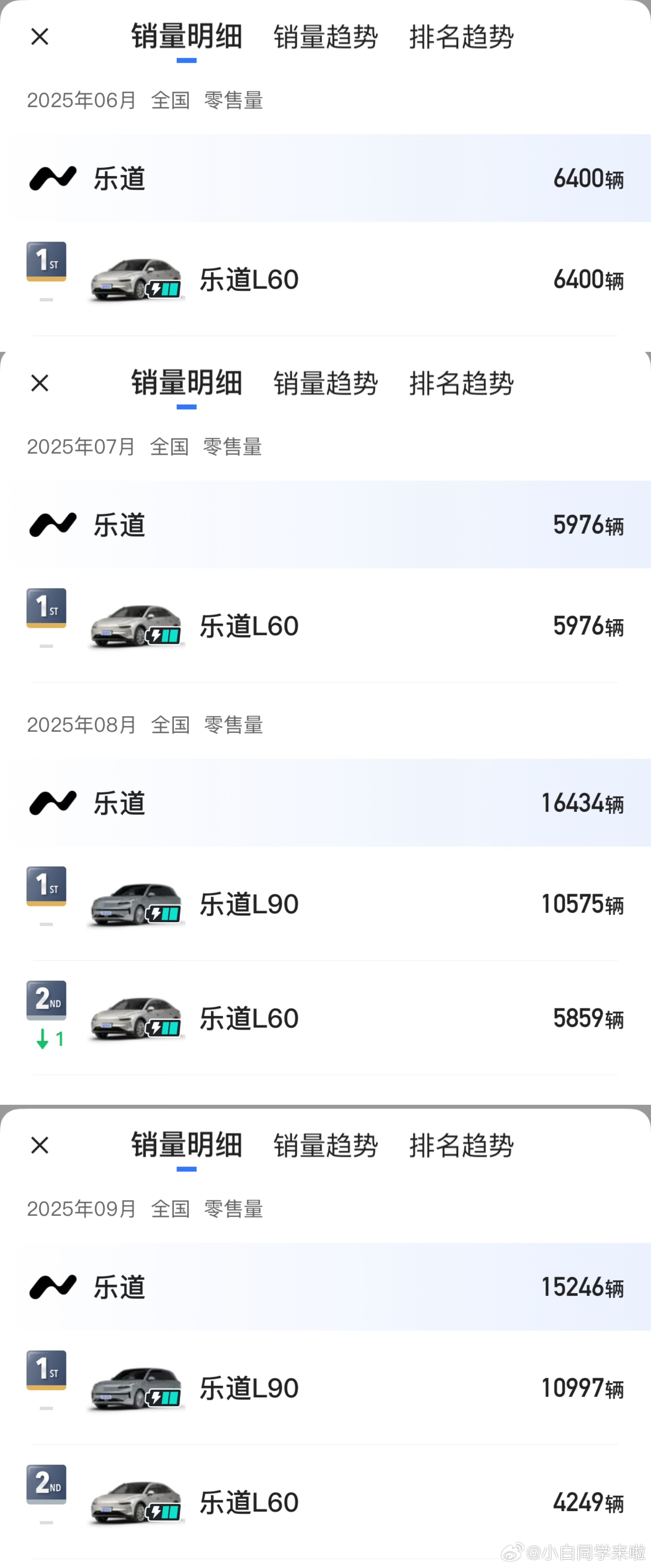Click the 2nd rank badge beside 乐道L60 5859辆

tap(46, 1000)
